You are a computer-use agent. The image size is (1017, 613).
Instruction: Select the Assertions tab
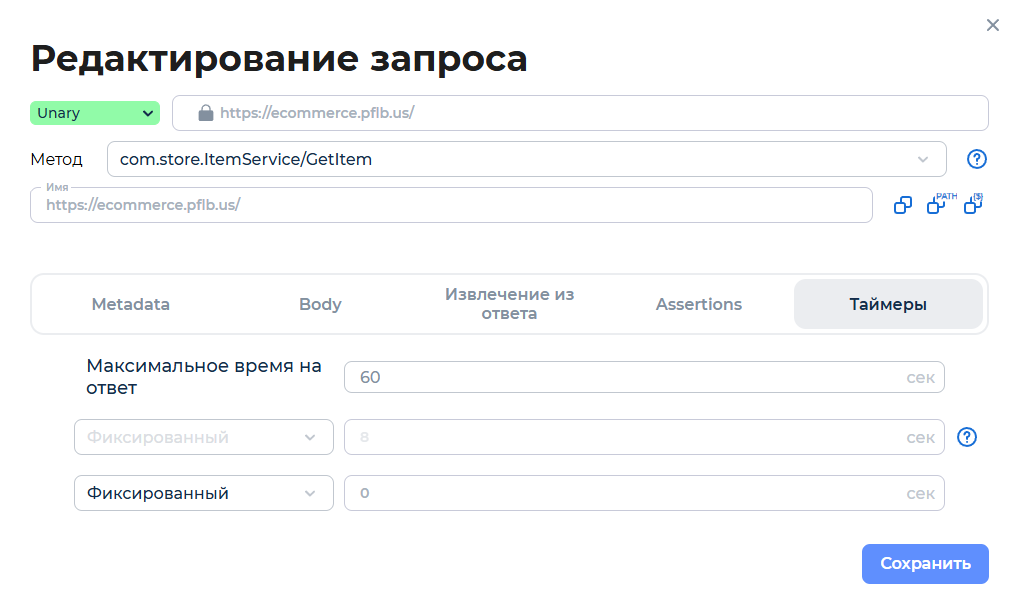(699, 304)
